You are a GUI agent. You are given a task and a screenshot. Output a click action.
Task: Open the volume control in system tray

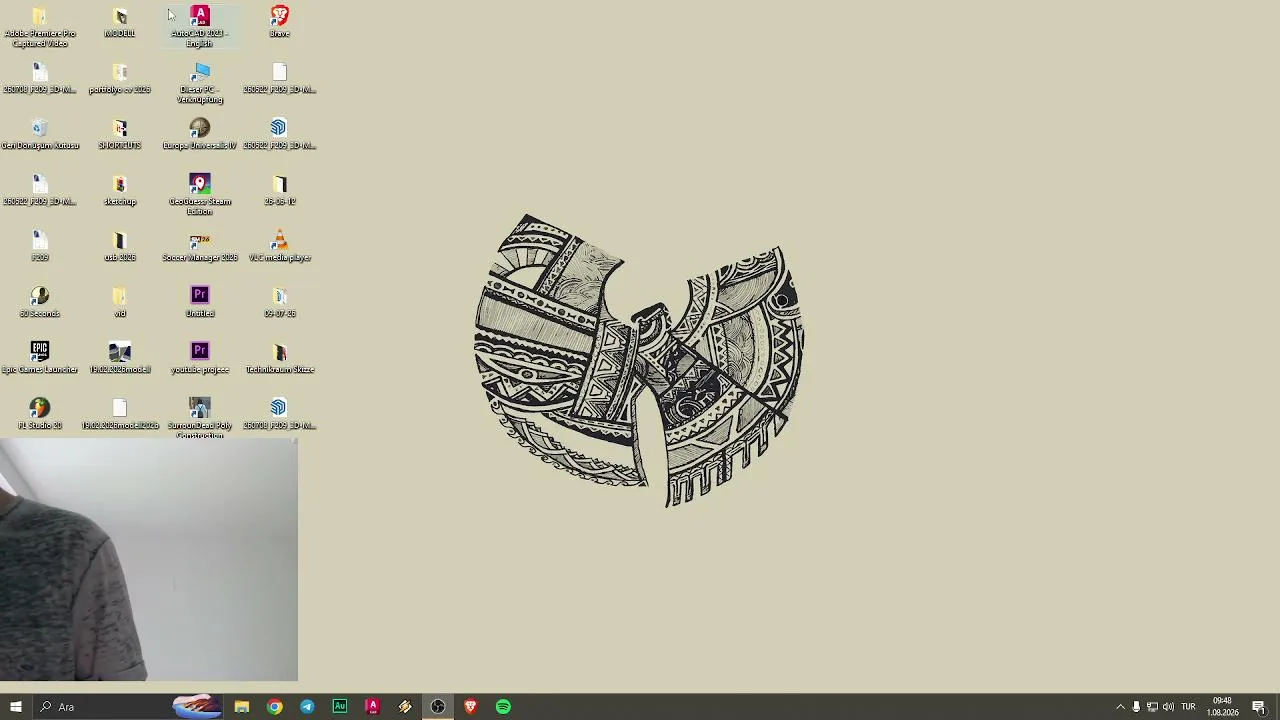click(x=1168, y=707)
